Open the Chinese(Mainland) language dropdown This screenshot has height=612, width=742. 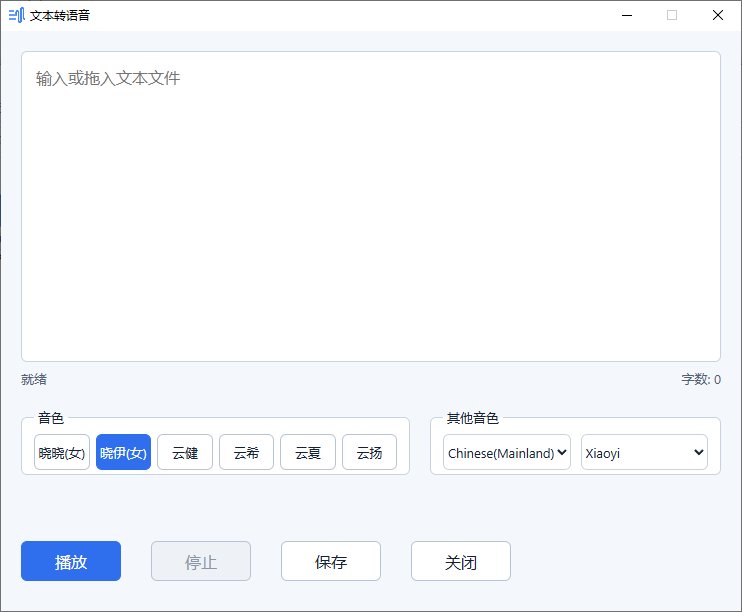click(507, 452)
